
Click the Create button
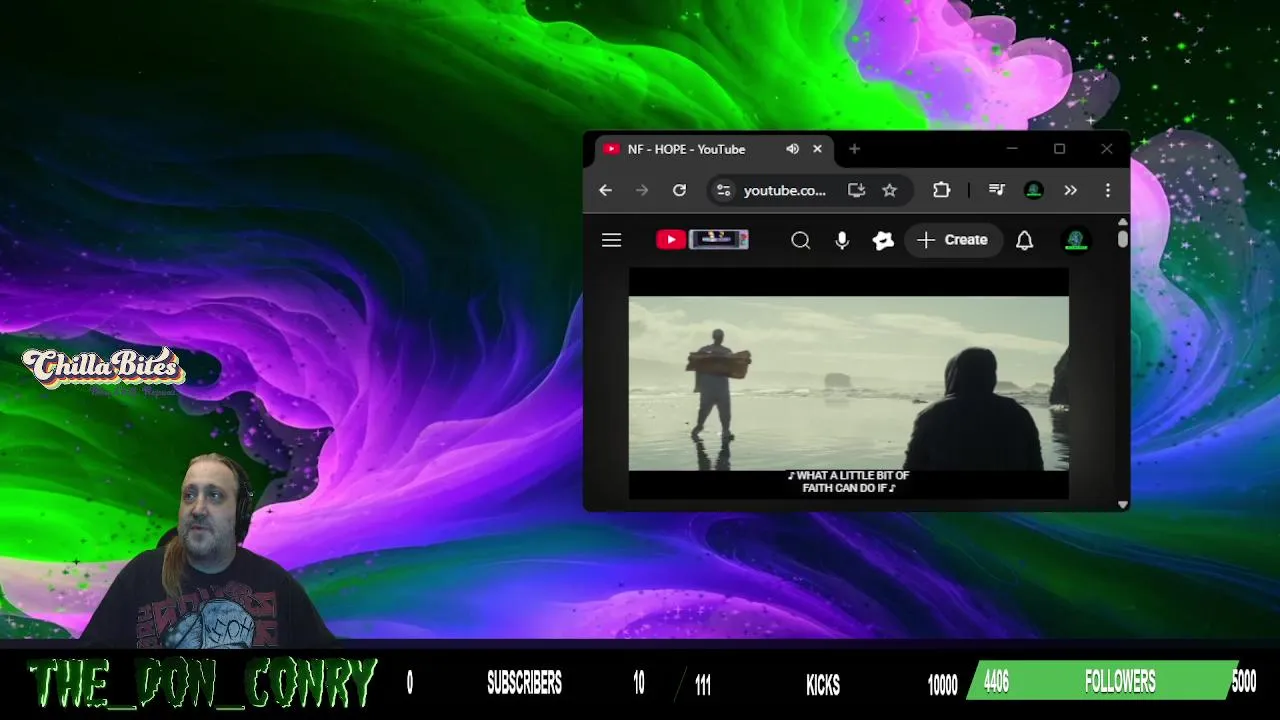point(952,240)
